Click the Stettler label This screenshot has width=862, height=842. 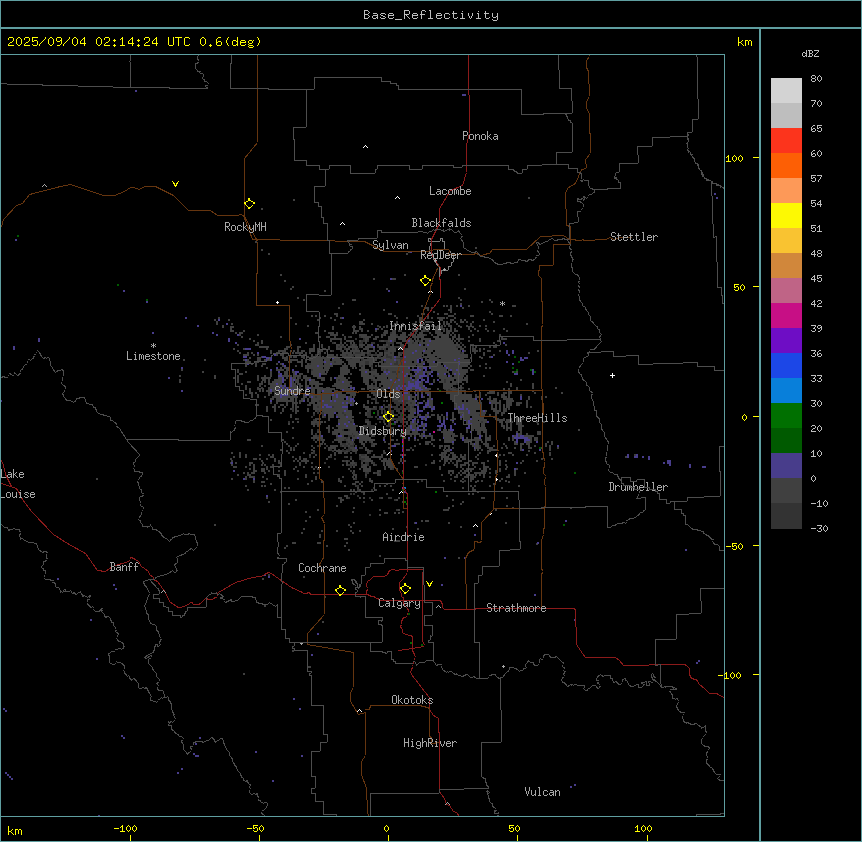634,237
